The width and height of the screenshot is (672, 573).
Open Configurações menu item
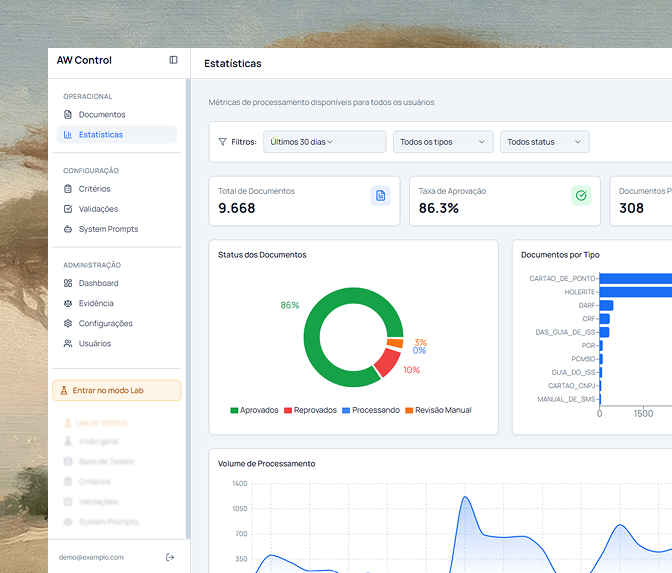(x=117, y=323)
